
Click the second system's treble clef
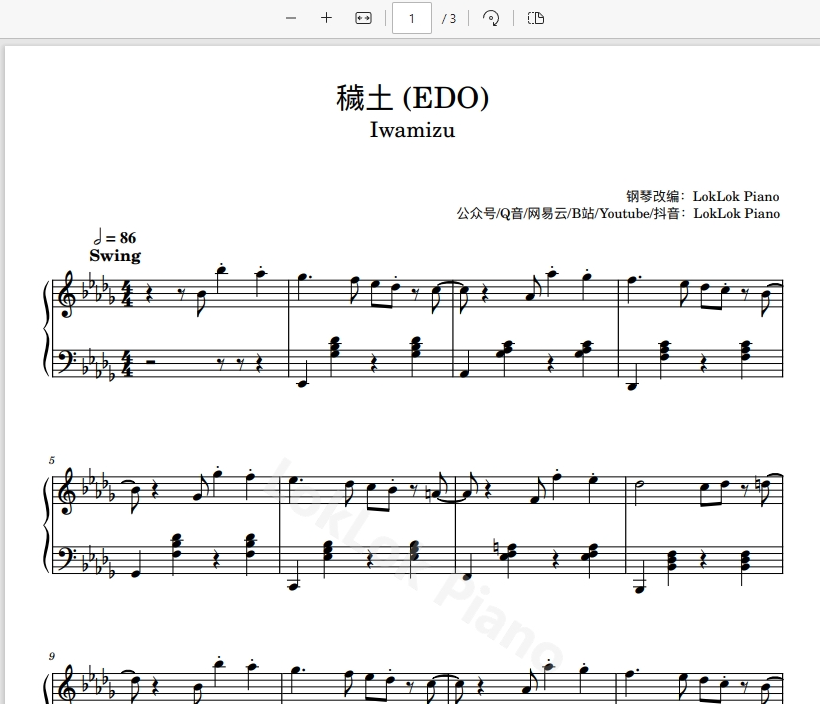point(68,490)
